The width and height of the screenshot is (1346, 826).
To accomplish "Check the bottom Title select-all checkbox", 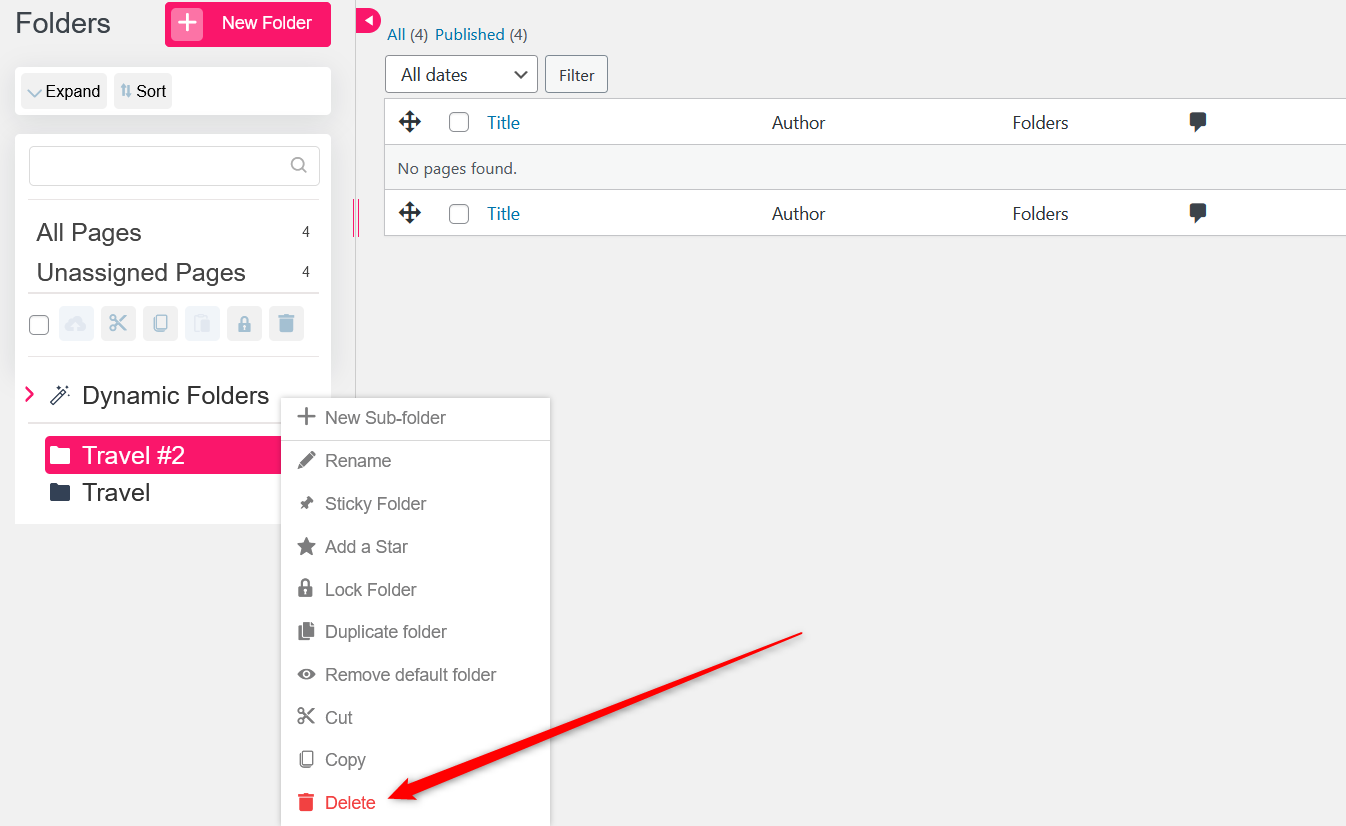I will pyautogui.click(x=459, y=214).
